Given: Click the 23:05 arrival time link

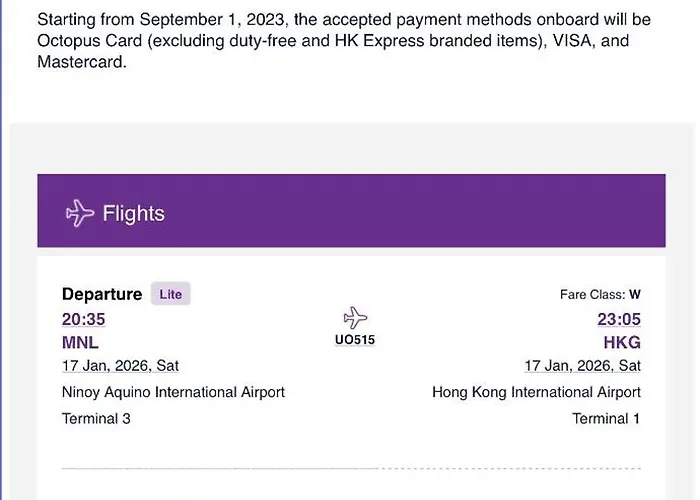Looking at the screenshot, I should [620, 319].
